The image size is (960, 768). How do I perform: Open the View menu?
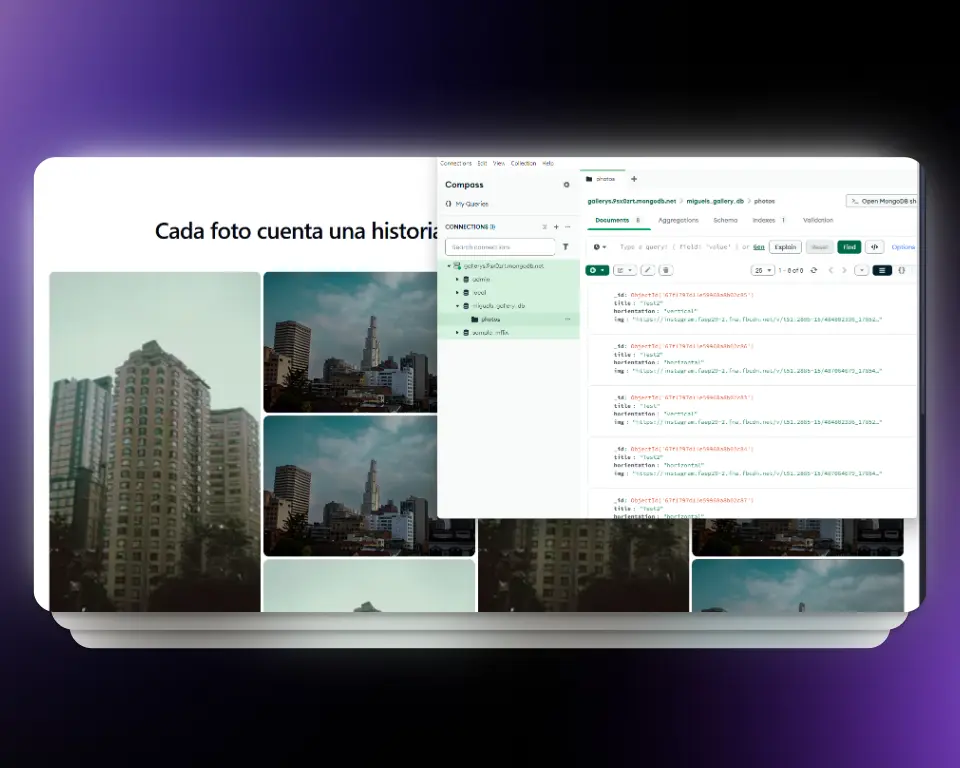[x=499, y=164]
